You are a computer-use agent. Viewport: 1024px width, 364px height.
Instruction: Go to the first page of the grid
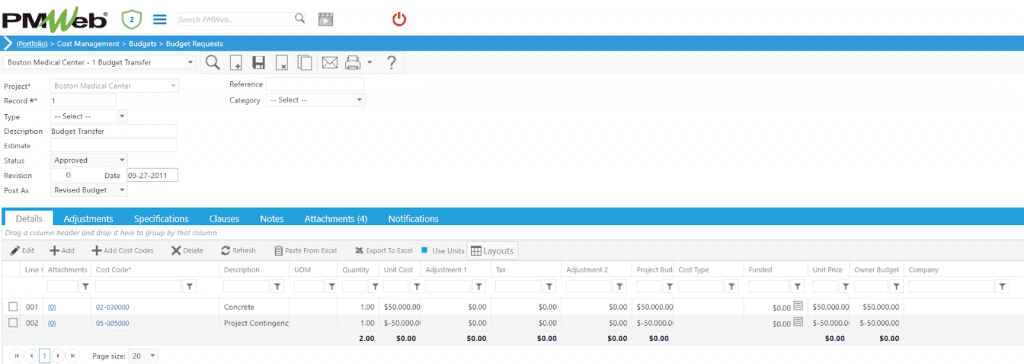[x=16, y=356]
